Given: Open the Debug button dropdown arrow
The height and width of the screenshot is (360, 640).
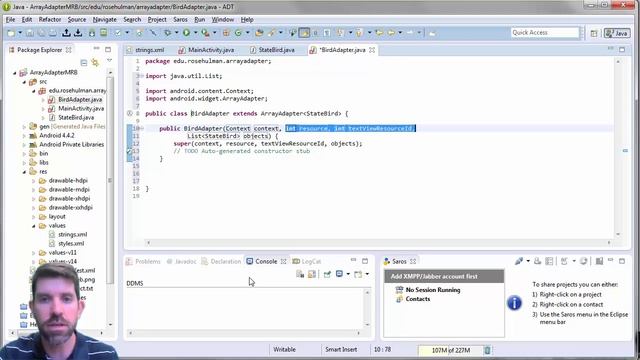Looking at the screenshot, I should [x=176, y=33].
